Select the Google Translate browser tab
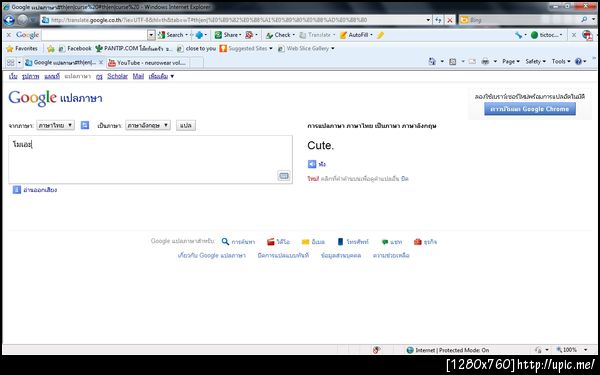This screenshot has height=375, width=600. [64, 62]
